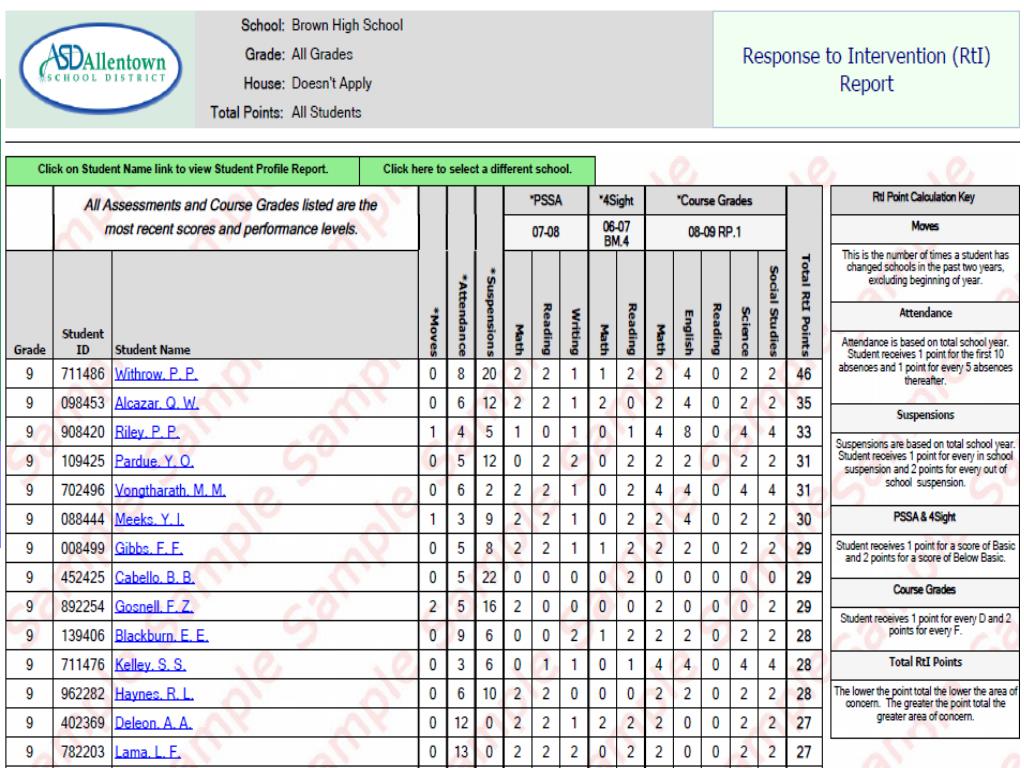
Task: Click the PSSA & 4Sight key heading
Action: [925, 517]
